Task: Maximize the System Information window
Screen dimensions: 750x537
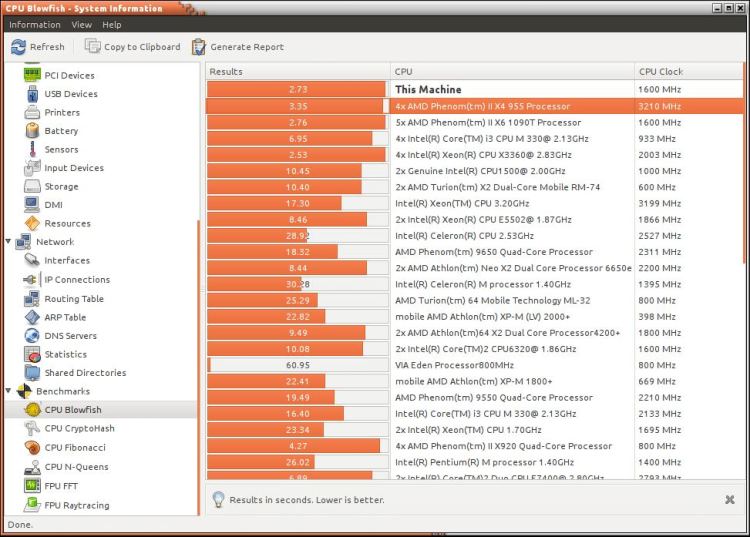Action: (x=729, y=8)
